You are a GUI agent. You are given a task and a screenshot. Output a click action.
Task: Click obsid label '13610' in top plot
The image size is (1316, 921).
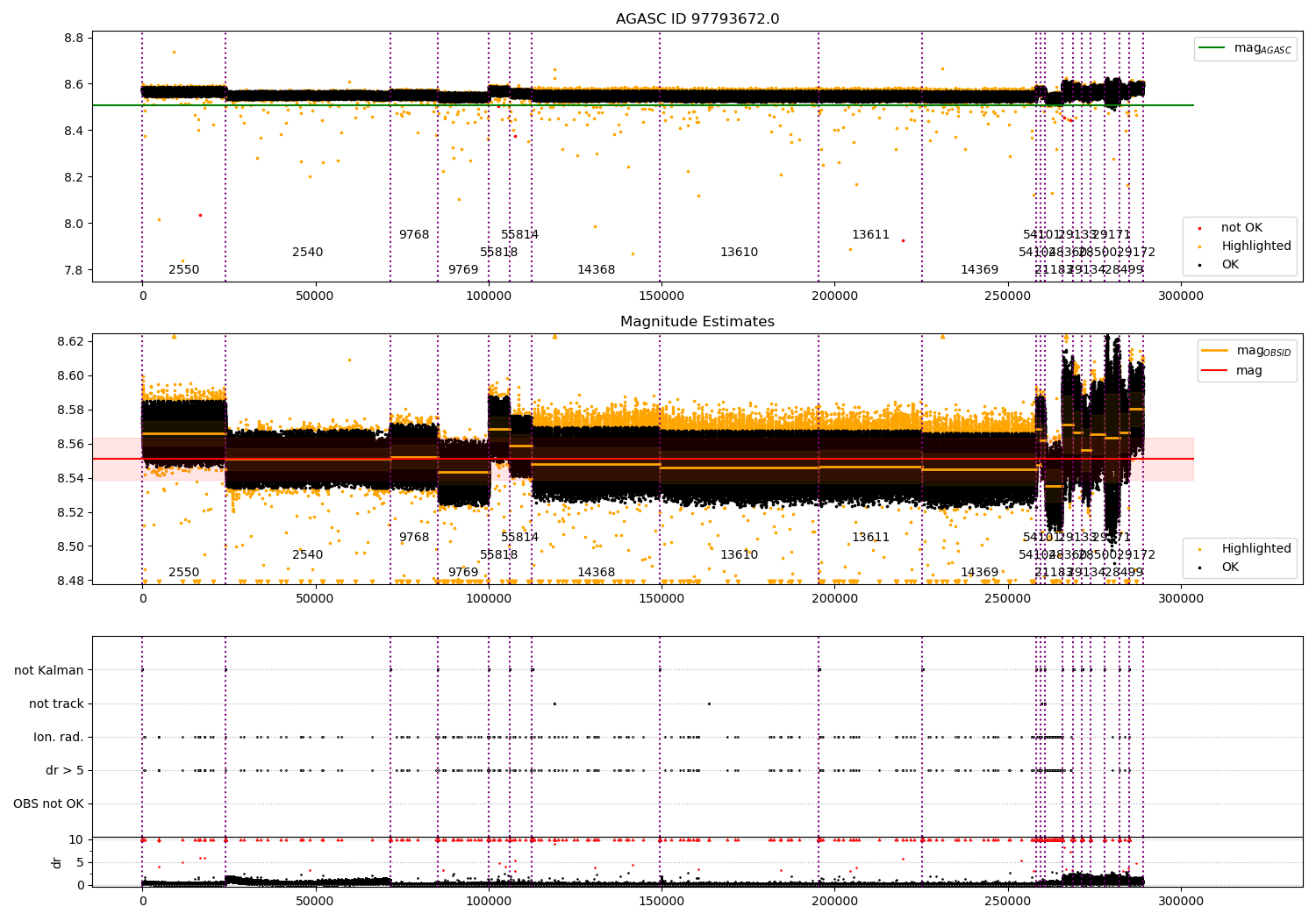point(740,253)
